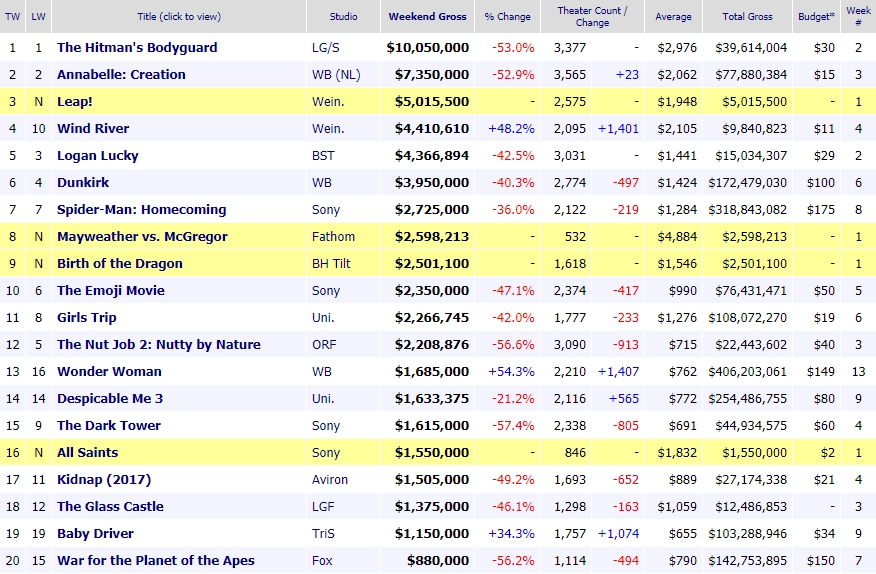
Task: Click the Title (click to view) header
Action: [x=179, y=16]
